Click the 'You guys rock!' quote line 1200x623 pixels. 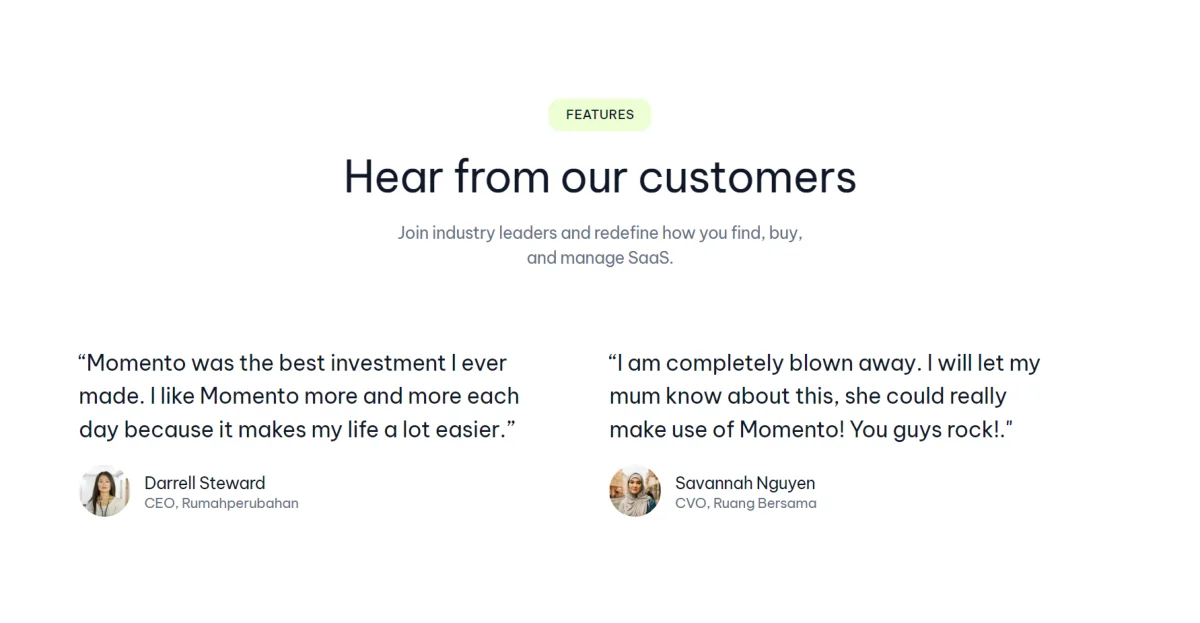tap(811, 430)
